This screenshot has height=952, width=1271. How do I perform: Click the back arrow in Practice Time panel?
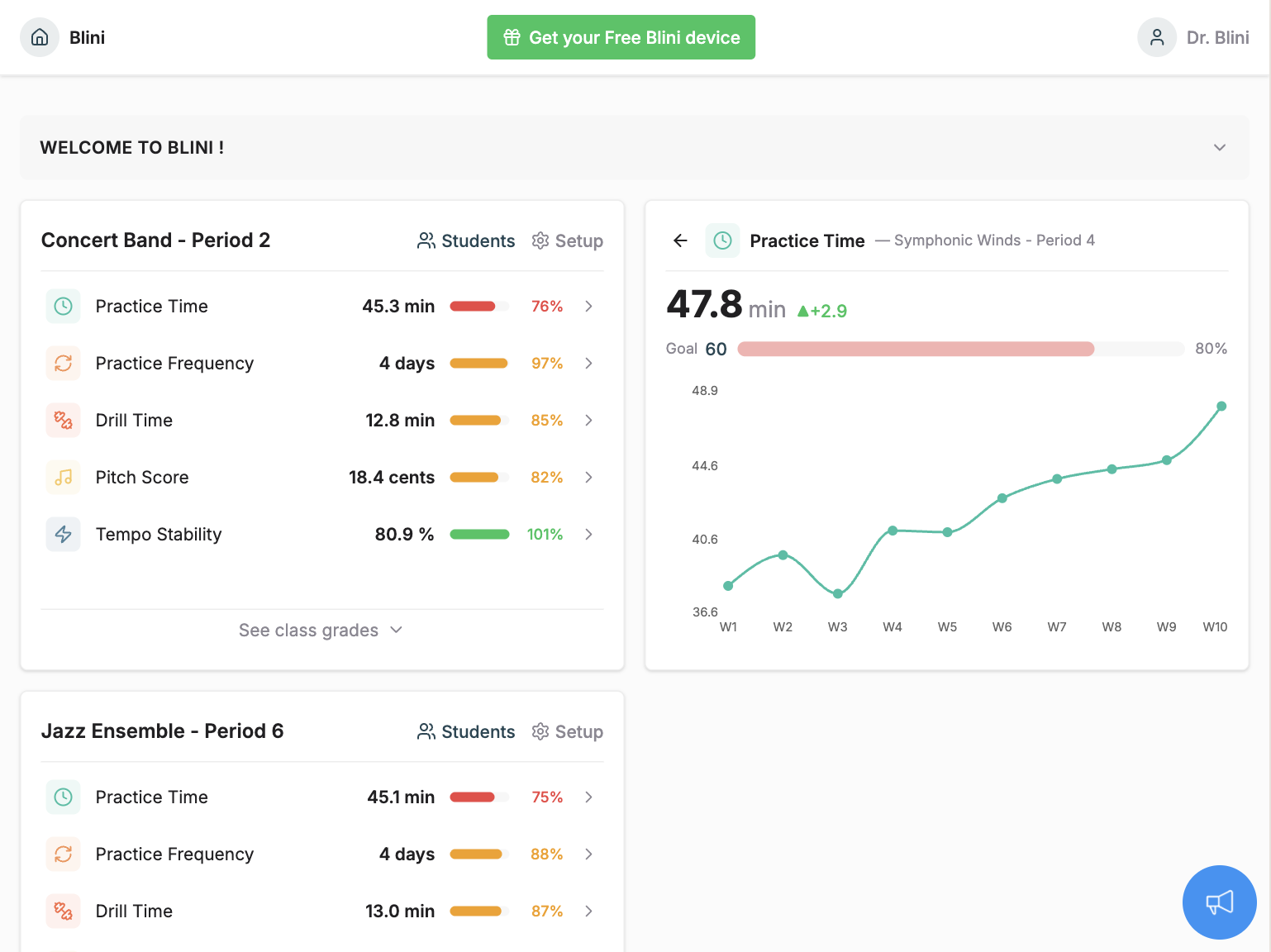point(679,240)
